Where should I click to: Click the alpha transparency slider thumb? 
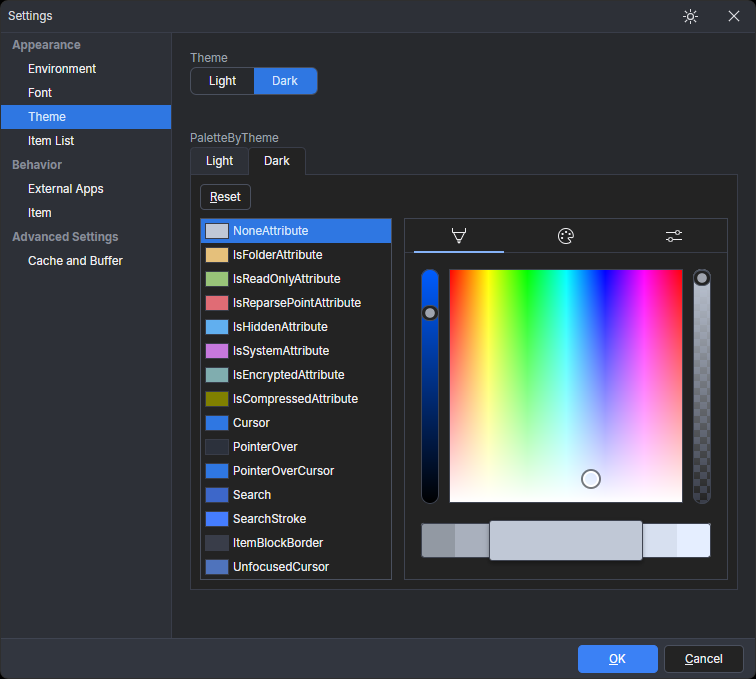pos(702,278)
